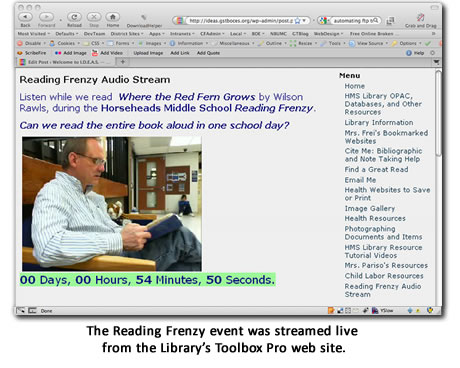
Task: Open the ScribeFire toolbar button
Action: pos(32,53)
